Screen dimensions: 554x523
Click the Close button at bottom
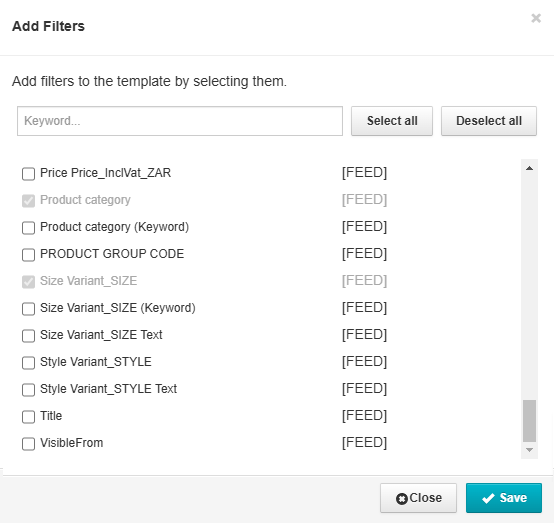pyautogui.click(x=418, y=498)
